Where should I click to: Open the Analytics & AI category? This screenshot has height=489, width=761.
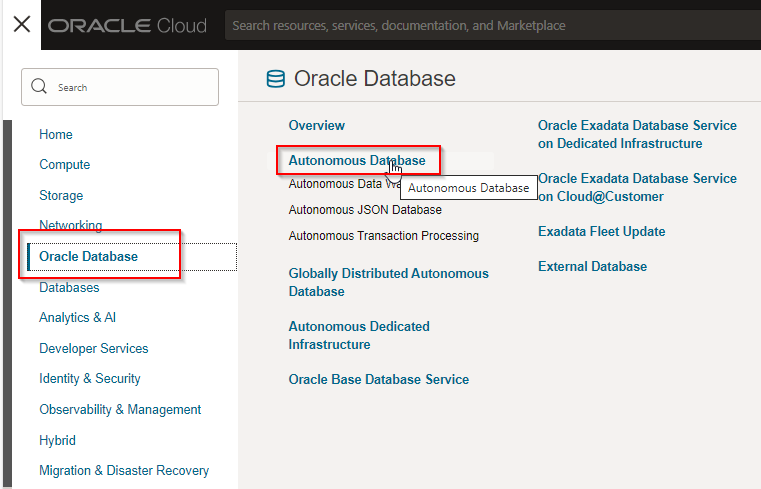tap(78, 317)
